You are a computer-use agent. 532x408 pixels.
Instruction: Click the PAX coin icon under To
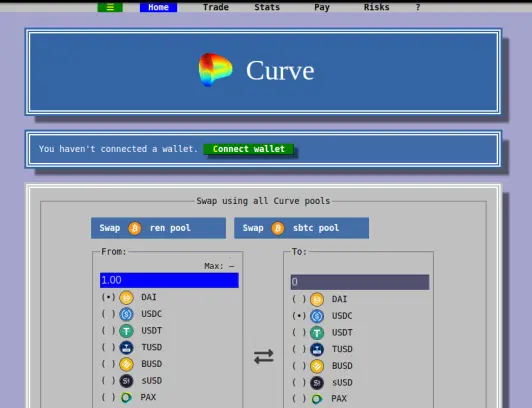317,399
